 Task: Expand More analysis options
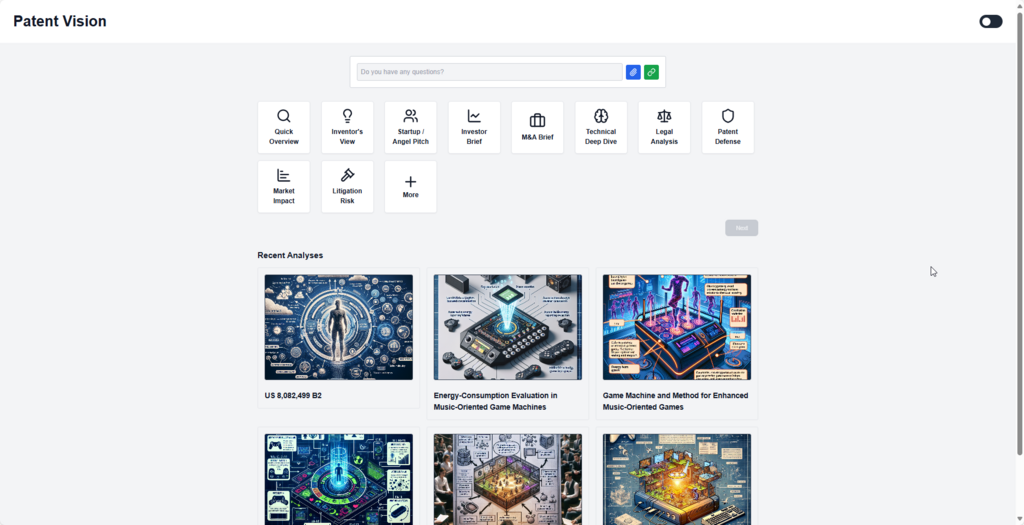[x=410, y=186]
